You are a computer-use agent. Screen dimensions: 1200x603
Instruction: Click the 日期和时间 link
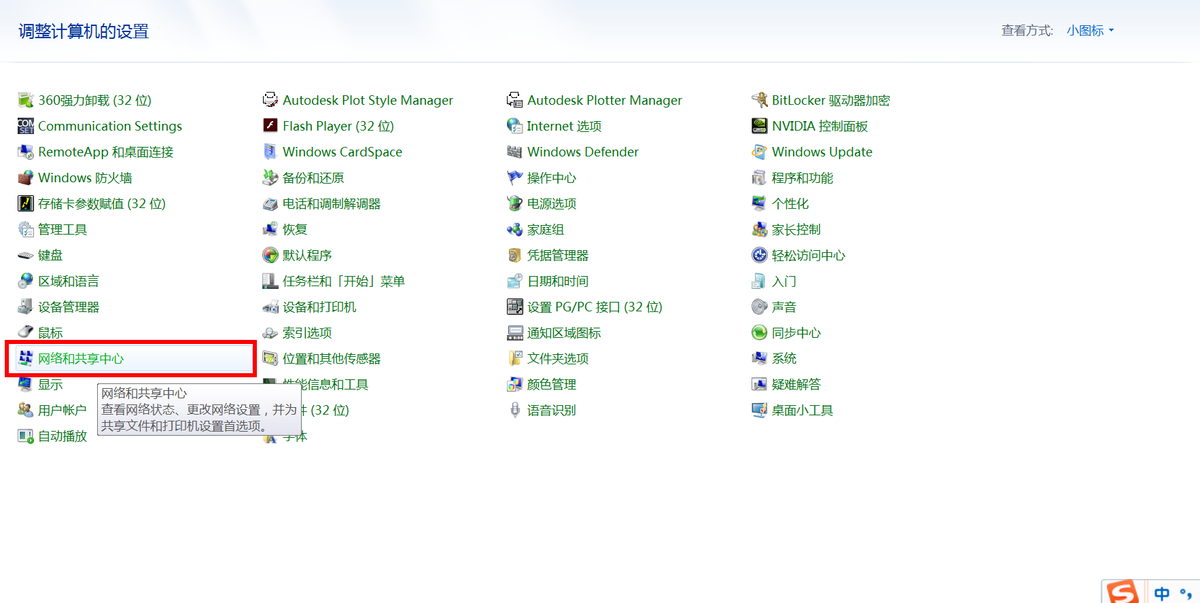tap(558, 281)
